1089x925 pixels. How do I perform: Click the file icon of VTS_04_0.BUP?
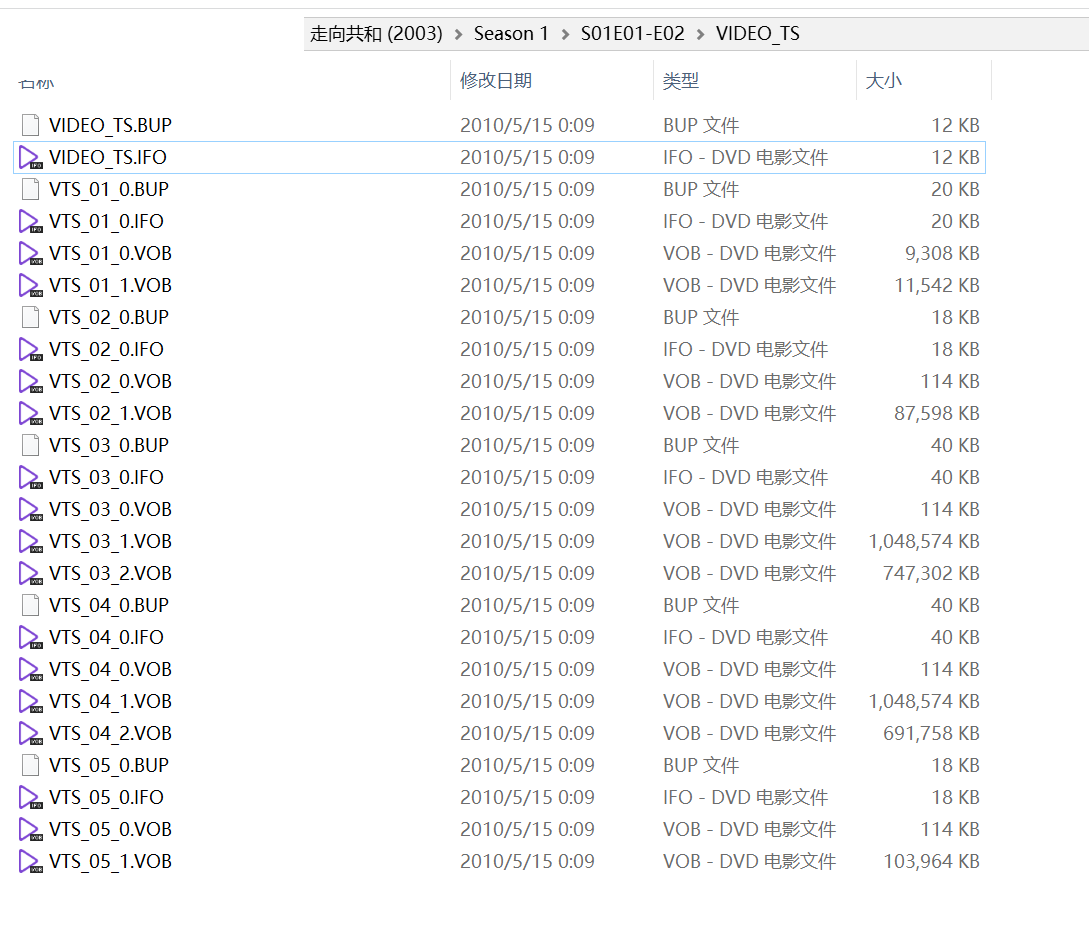click(31, 605)
